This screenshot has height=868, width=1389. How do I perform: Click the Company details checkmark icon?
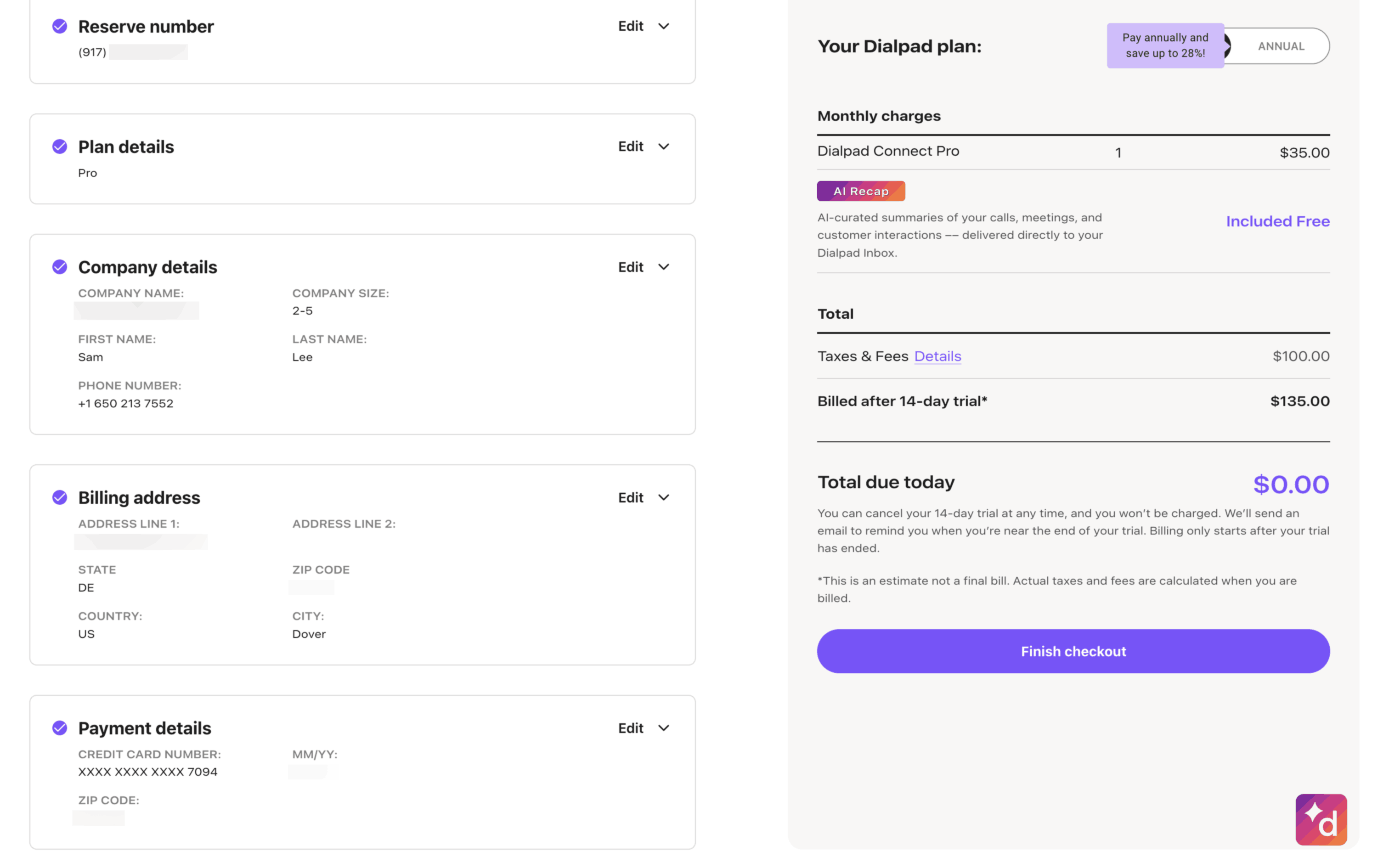pyautogui.click(x=60, y=267)
